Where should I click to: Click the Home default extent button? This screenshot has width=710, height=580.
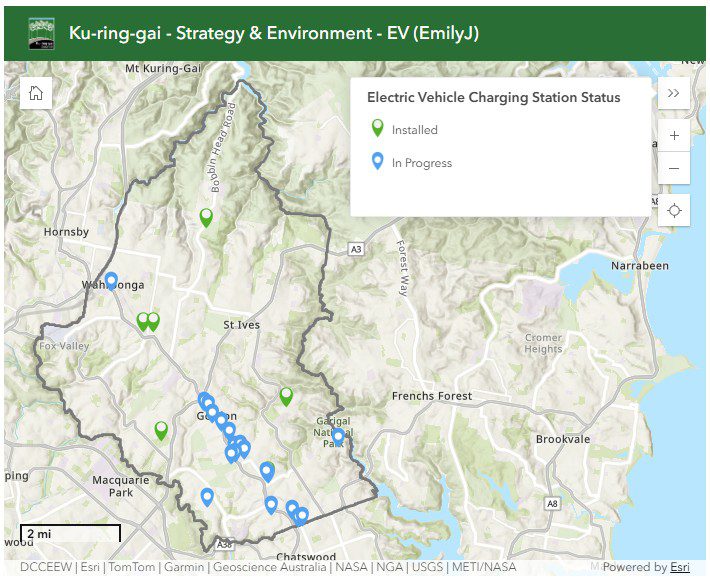tap(36, 93)
